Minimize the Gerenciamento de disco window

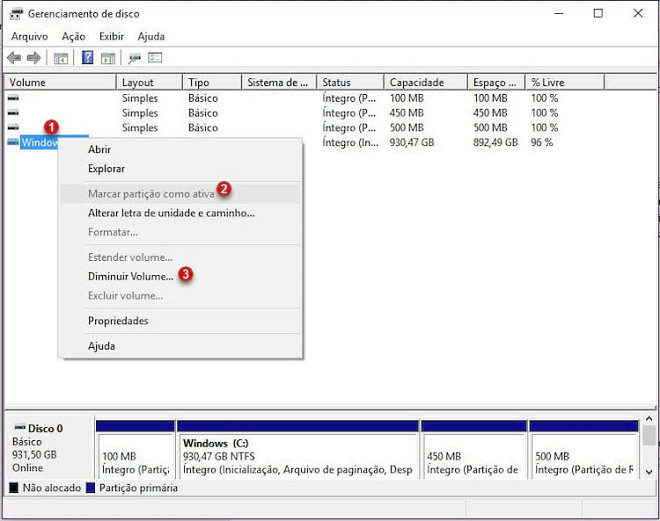(x=559, y=13)
